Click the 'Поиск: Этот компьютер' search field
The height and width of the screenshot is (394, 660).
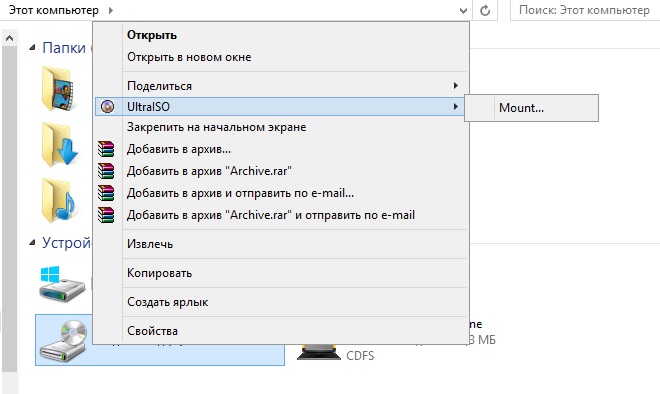(585, 10)
